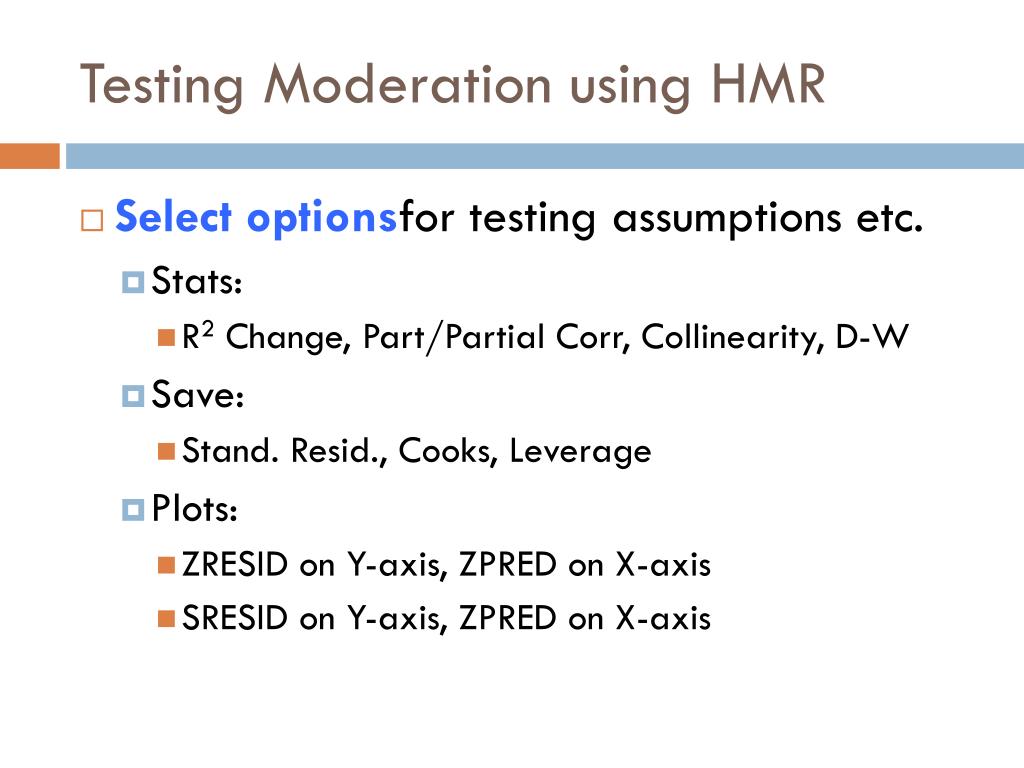Click the orange accent block beside the divider
1024x768 pixels.
(x=29, y=157)
